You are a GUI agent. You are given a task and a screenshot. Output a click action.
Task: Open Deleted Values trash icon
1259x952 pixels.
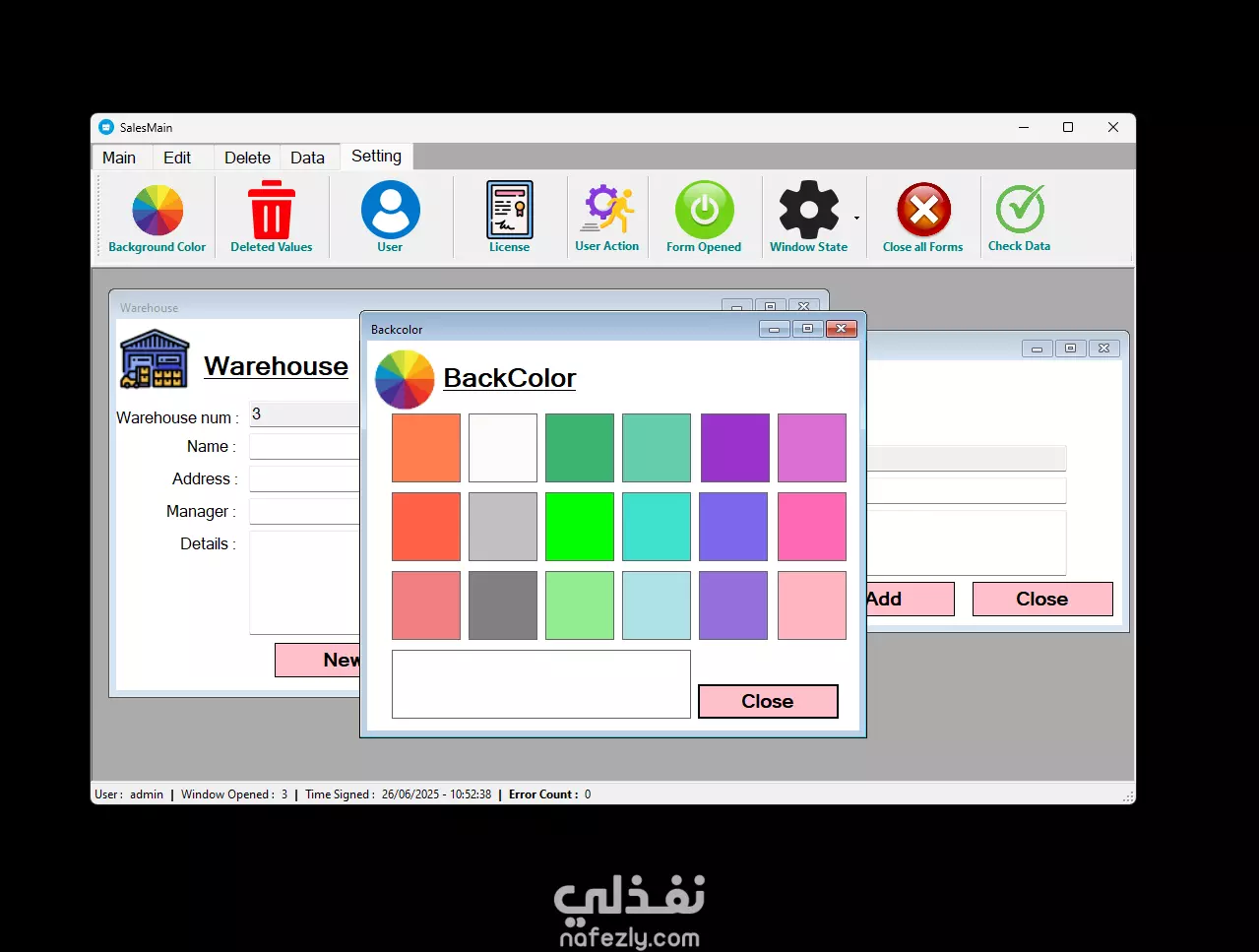point(272,218)
